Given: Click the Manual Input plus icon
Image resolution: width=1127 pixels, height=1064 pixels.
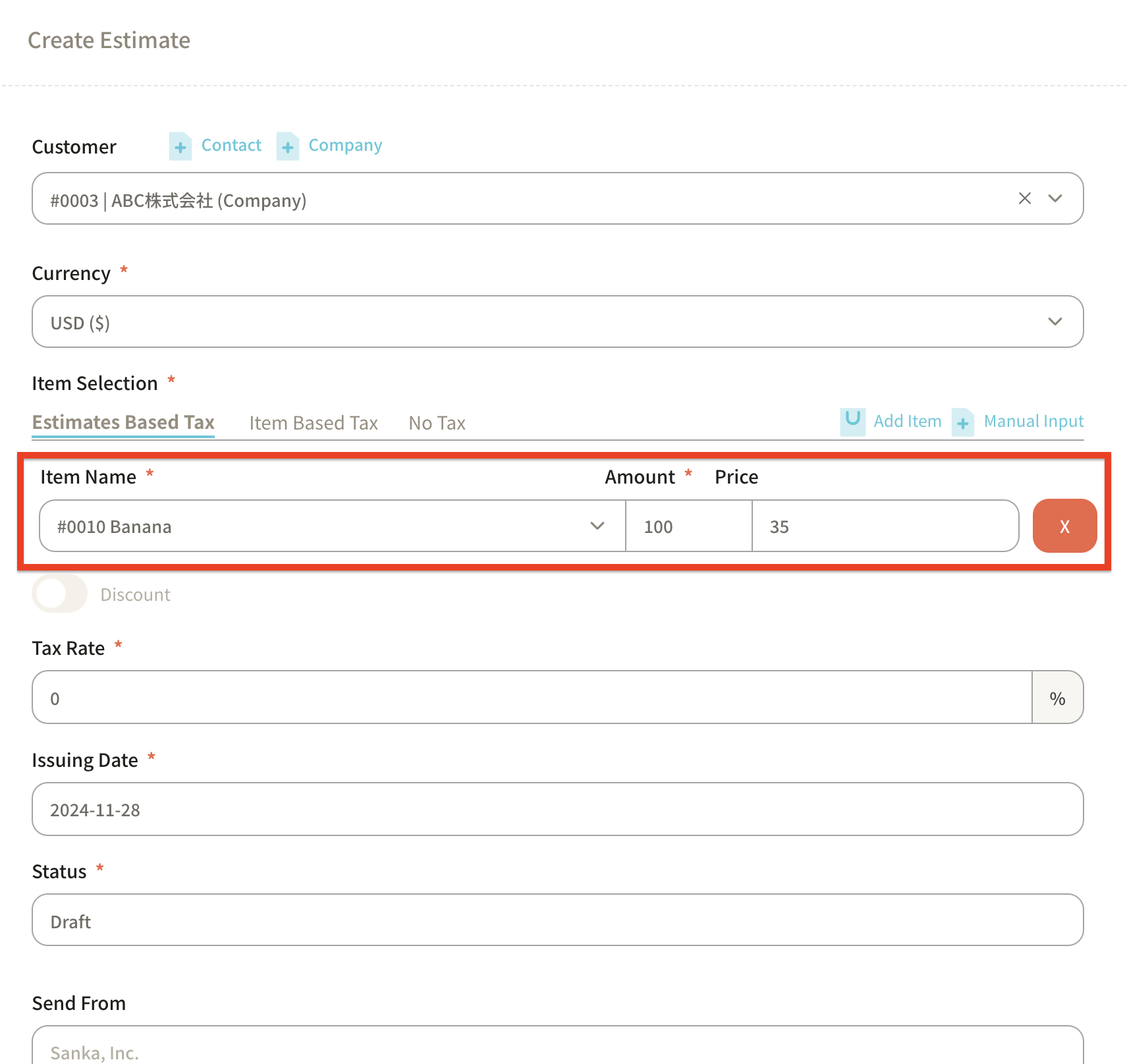Looking at the screenshot, I should point(962,422).
